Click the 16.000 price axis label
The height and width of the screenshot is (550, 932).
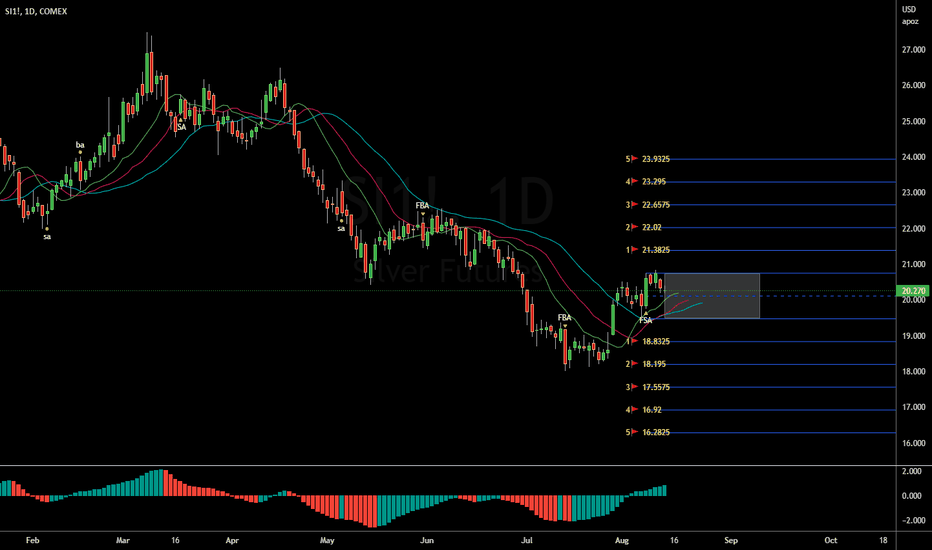pyautogui.click(x=914, y=443)
